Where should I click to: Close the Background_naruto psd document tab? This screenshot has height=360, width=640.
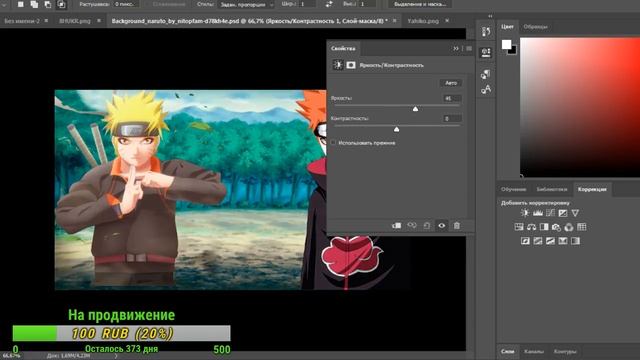(394, 20)
